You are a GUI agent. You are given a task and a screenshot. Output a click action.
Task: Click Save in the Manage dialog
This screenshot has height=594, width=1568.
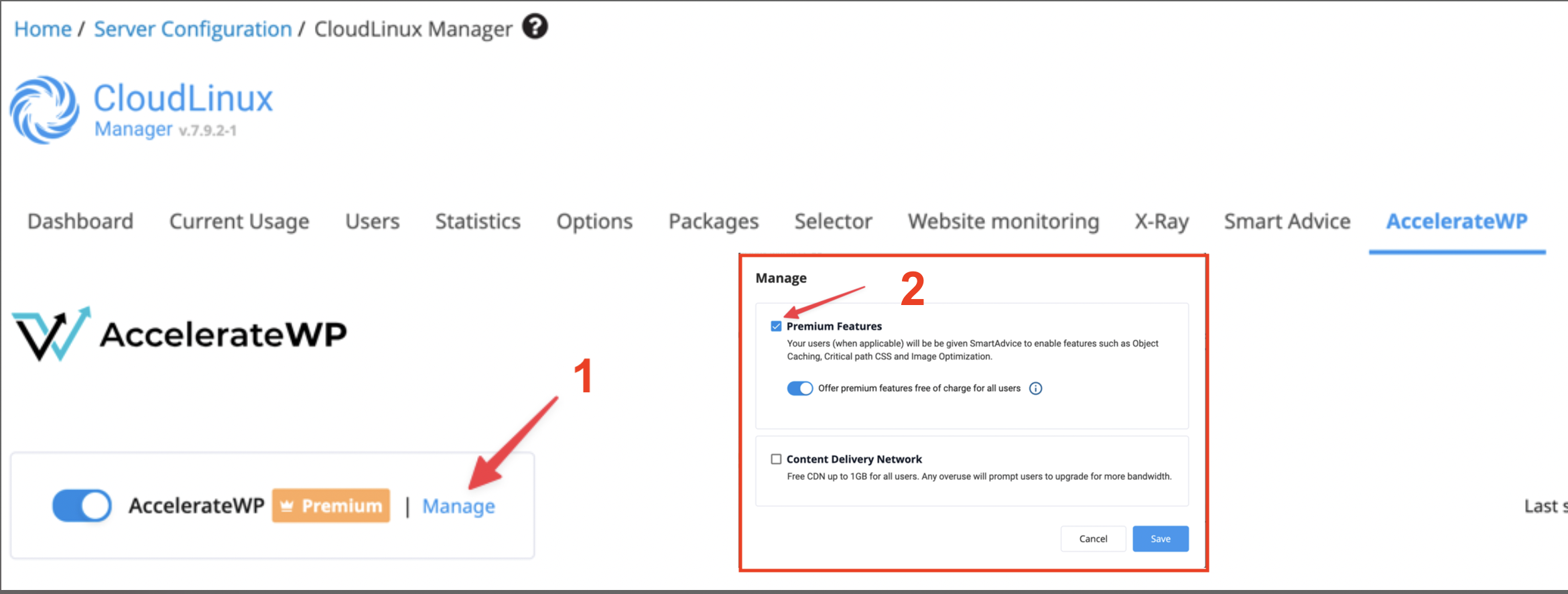point(1161,539)
